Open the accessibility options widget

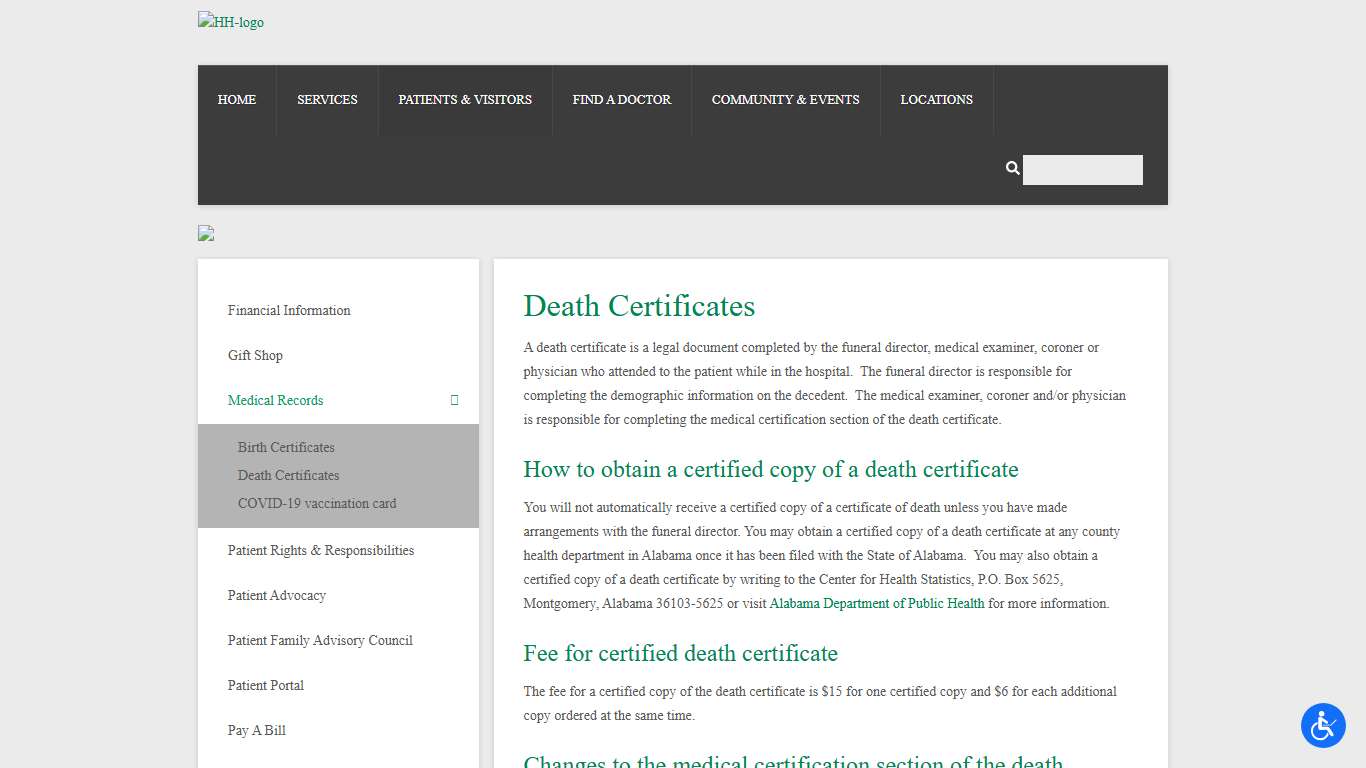[1323, 726]
